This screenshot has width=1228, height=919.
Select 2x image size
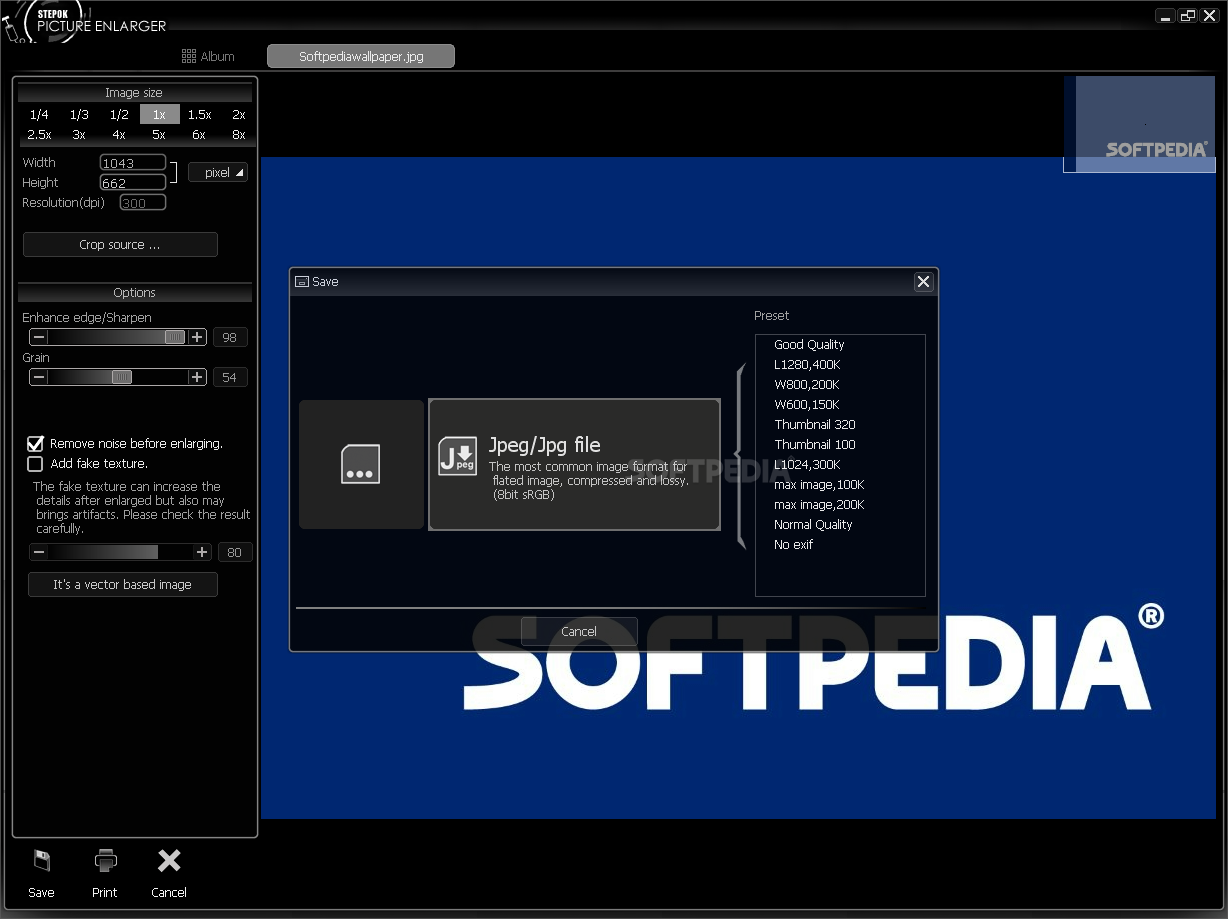pos(239,115)
